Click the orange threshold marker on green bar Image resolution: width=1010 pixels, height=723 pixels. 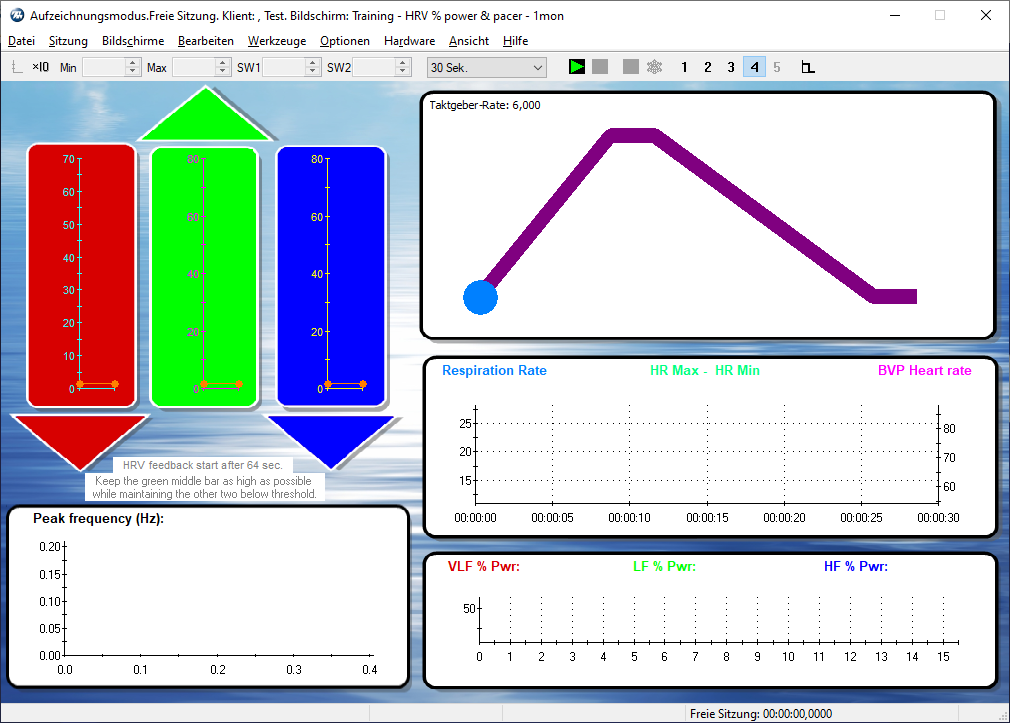click(x=221, y=384)
